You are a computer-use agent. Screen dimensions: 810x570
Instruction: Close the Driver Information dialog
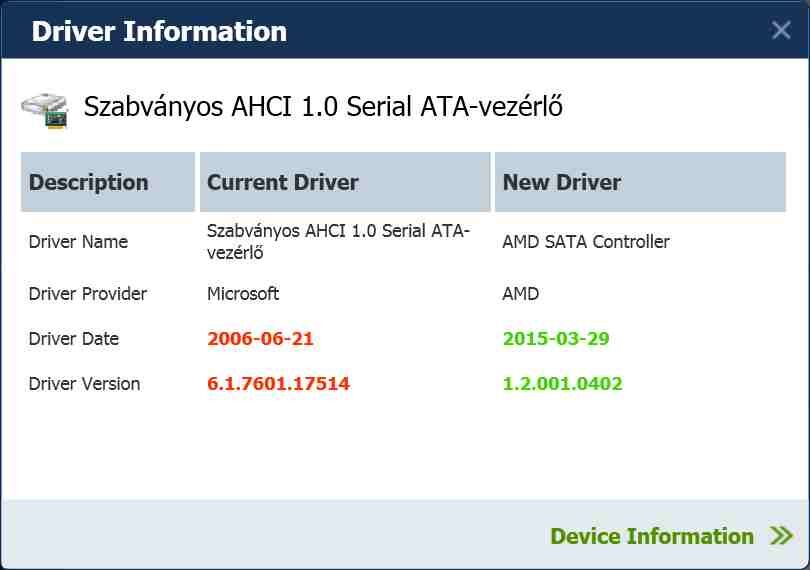click(x=781, y=30)
